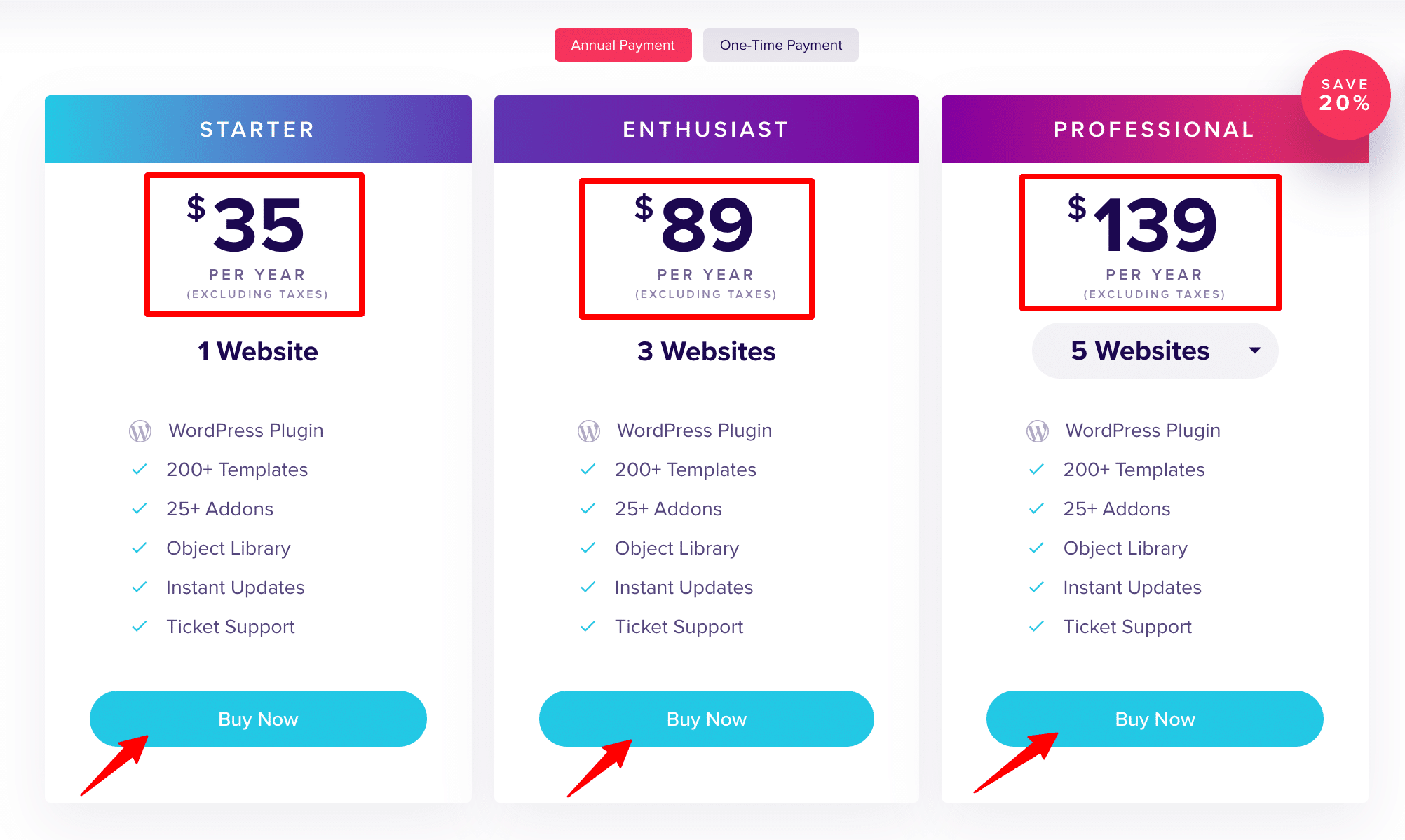Click WordPress logo icon in Starter plan
Viewport: 1405px width, 840px height.
click(140, 431)
